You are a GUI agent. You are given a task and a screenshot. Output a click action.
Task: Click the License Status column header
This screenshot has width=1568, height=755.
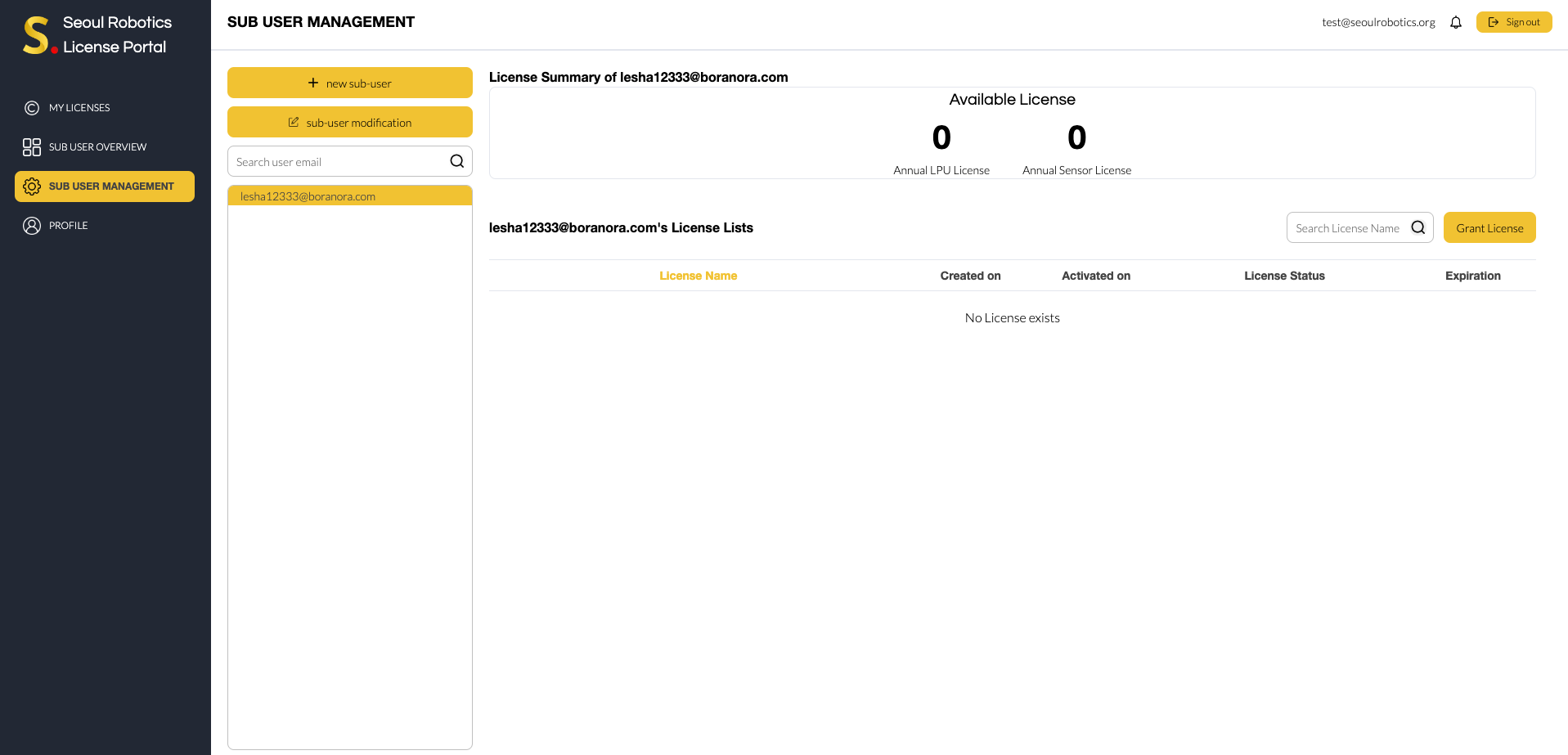tap(1284, 276)
